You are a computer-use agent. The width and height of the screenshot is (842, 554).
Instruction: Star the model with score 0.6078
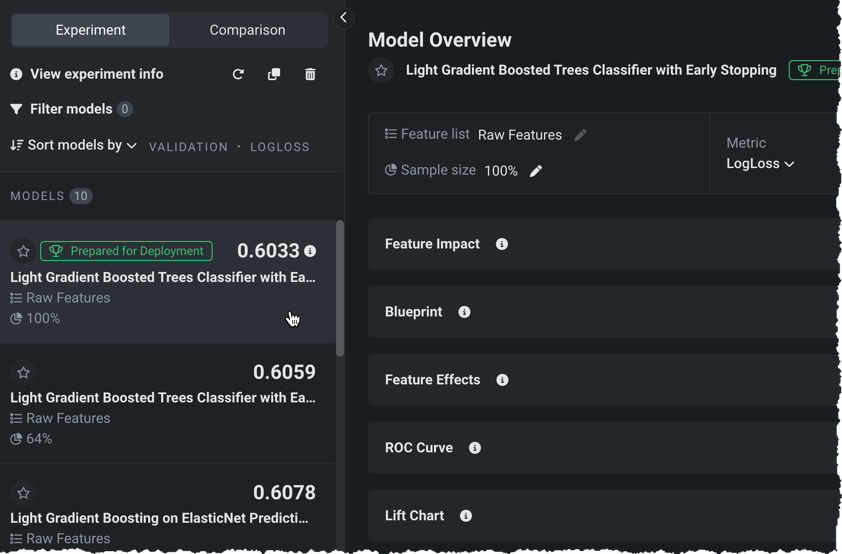[23, 493]
